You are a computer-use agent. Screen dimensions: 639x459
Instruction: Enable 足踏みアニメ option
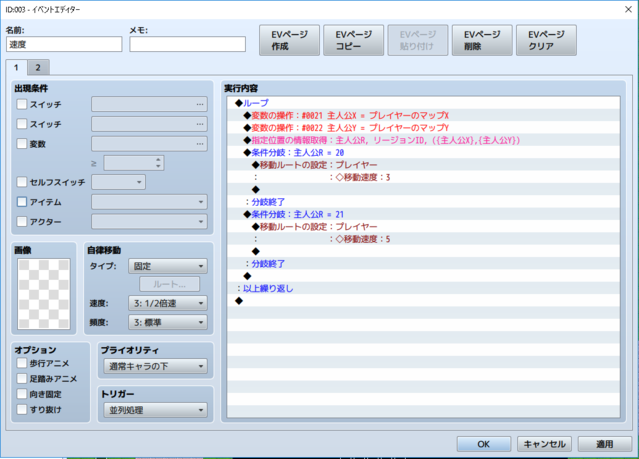pos(22,379)
